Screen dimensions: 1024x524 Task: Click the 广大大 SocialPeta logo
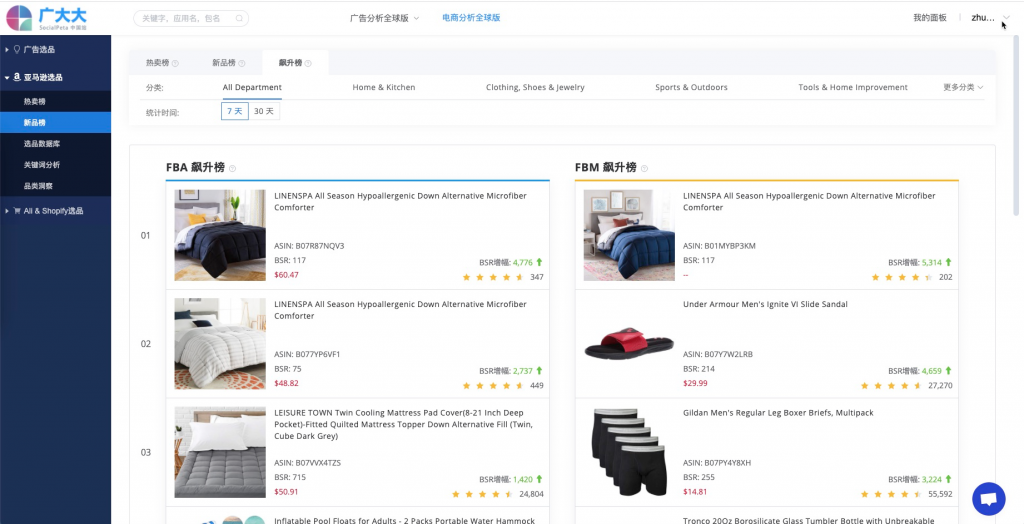47,18
